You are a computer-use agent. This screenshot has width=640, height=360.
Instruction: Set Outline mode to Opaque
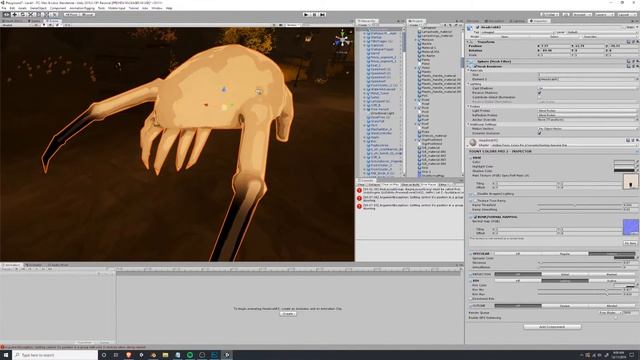pyautogui.click(x=565, y=305)
